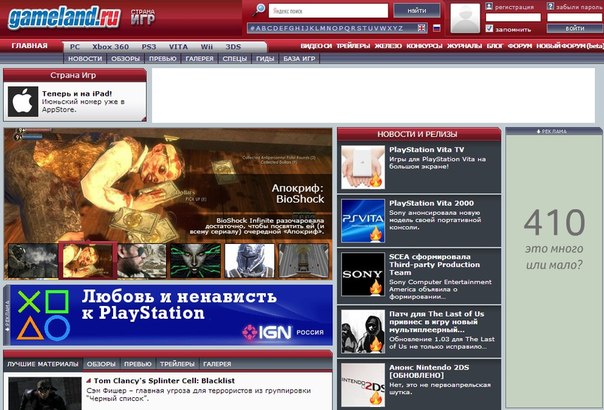Open the ОБЗОРЫ item in the submenu bar
This screenshot has height=410, width=604.
point(125,59)
